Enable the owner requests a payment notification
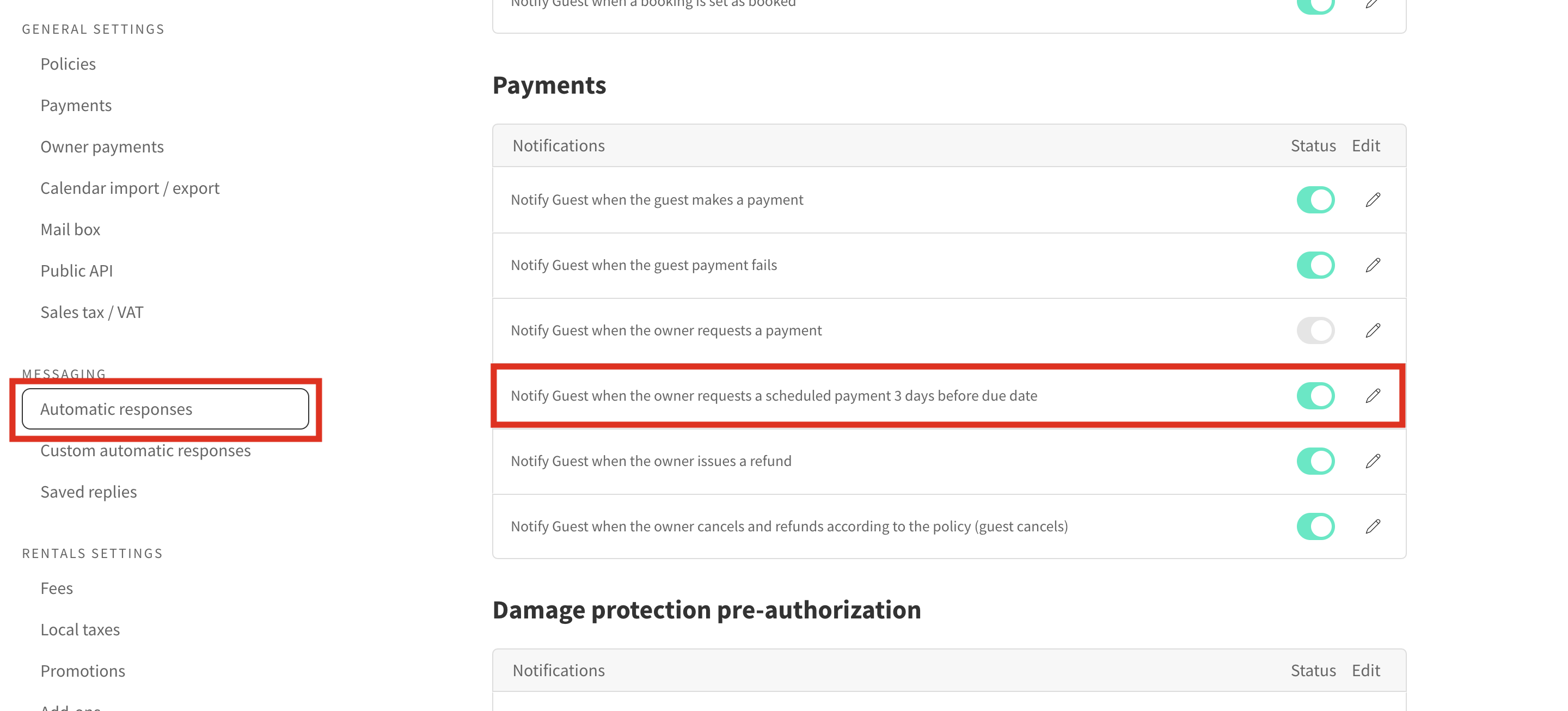The height and width of the screenshot is (711, 1568). (1315, 330)
